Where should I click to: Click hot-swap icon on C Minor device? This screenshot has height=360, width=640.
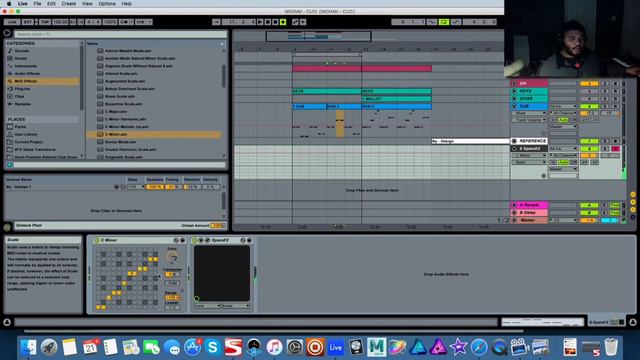[176, 240]
